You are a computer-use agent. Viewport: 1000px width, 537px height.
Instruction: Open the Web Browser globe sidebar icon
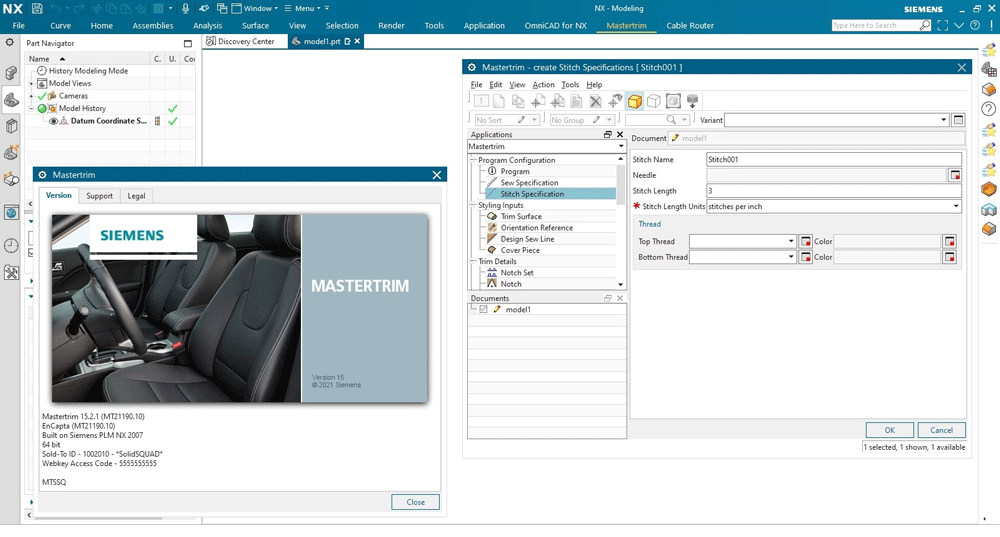pos(11,212)
